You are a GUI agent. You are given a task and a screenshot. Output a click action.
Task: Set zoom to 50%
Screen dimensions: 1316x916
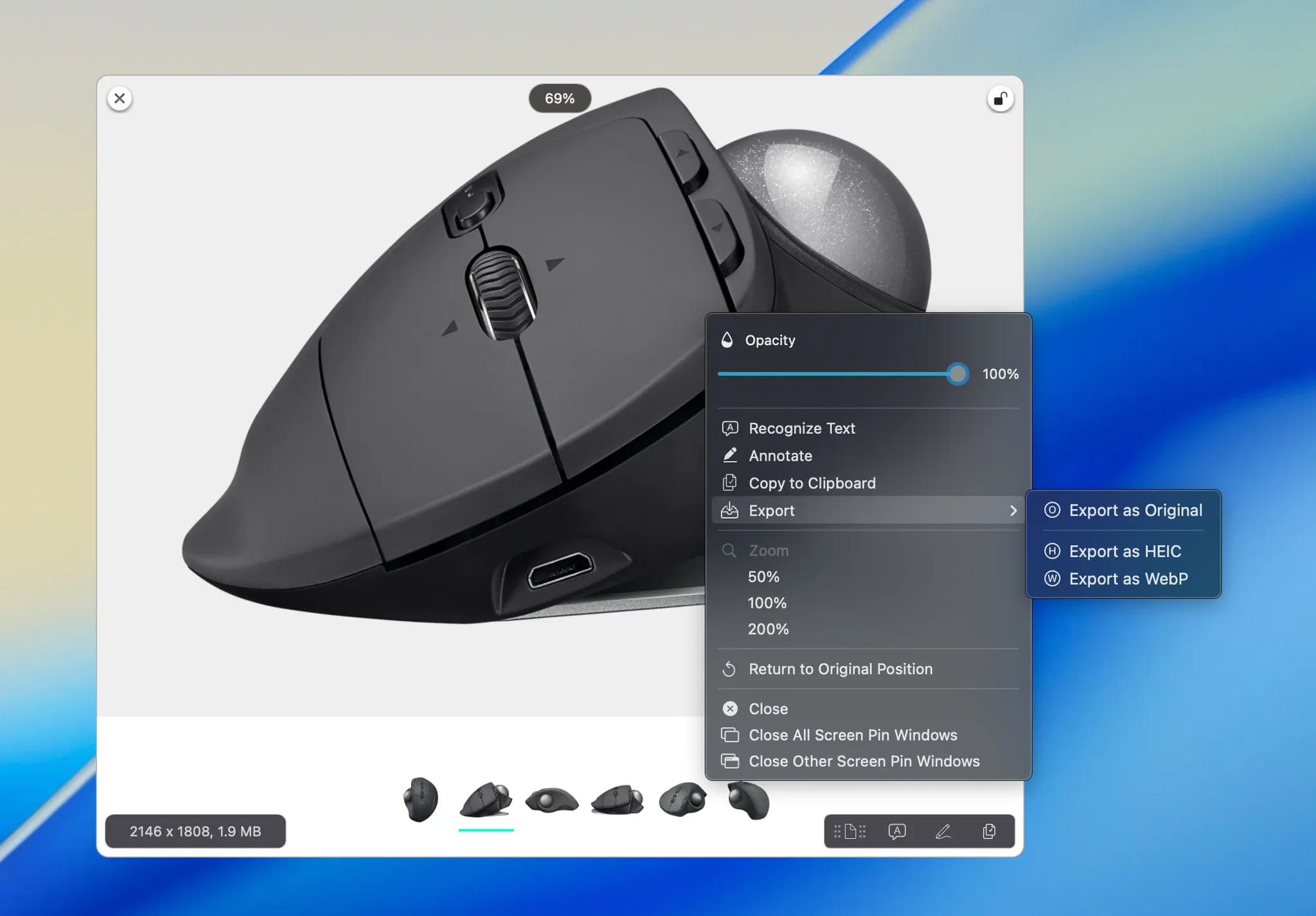pyautogui.click(x=763, y=577)
